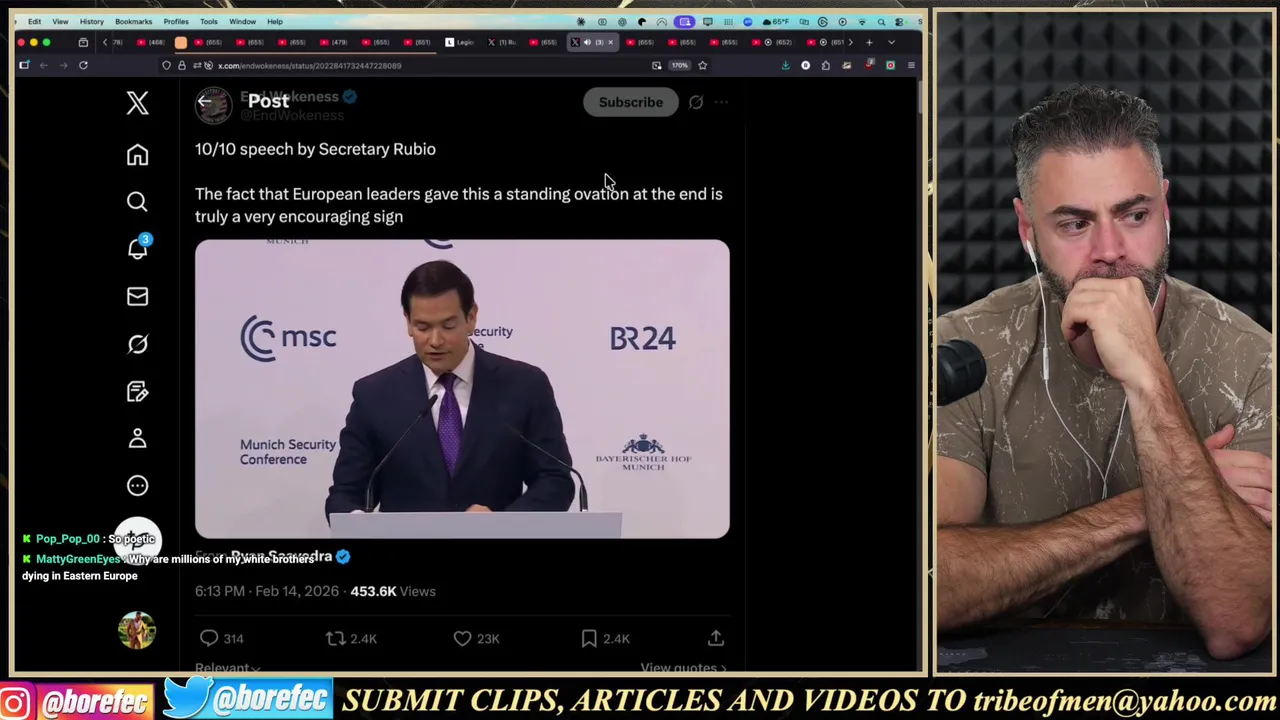Click the shield tracking protection icon
1280x720 pixels.
coord(166,65)
